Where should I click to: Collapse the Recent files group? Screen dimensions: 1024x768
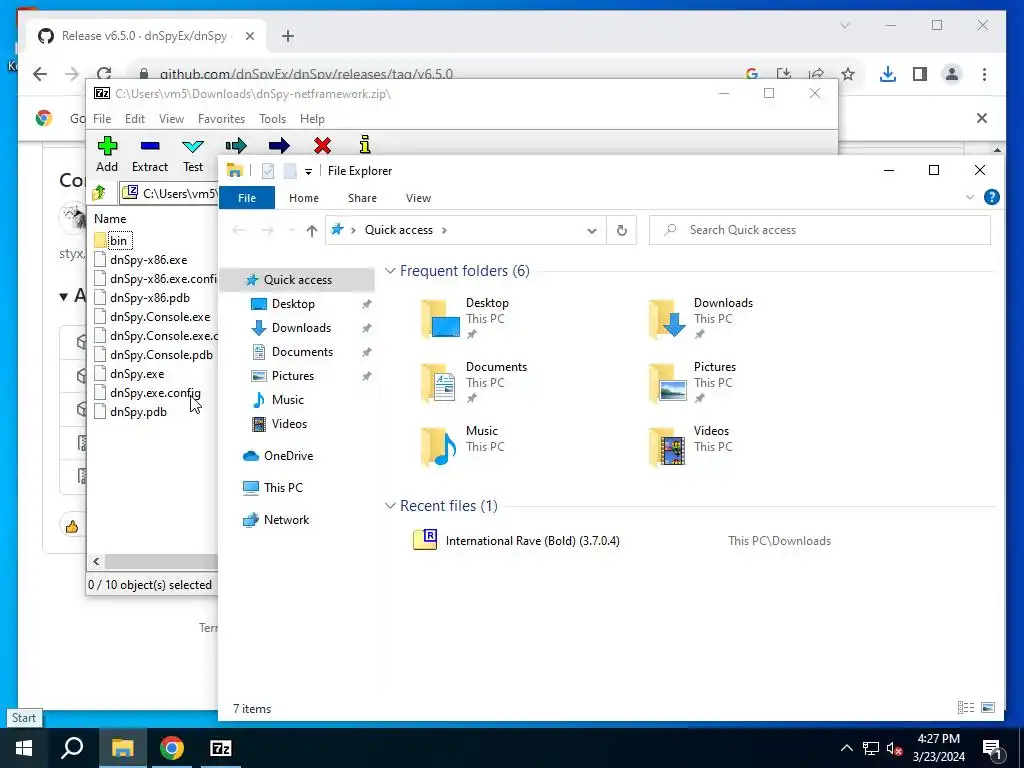pos(390,506)
